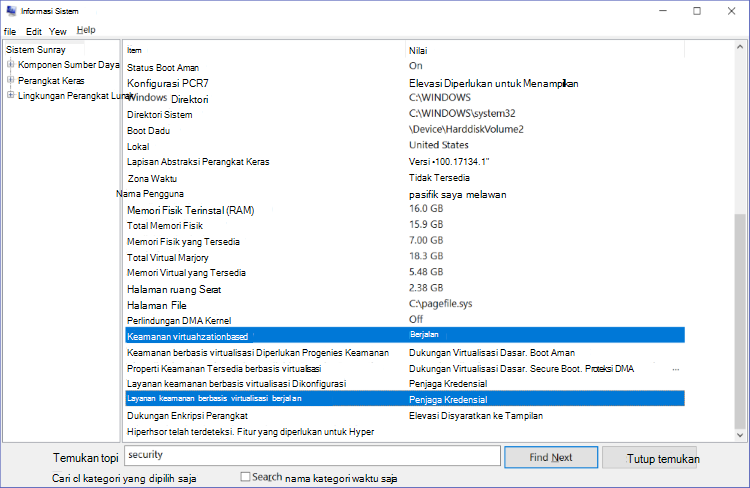The width and height of the screenshot is (750, 488).
Task: Select the Lokal row
Action: (x=405, y=146)
